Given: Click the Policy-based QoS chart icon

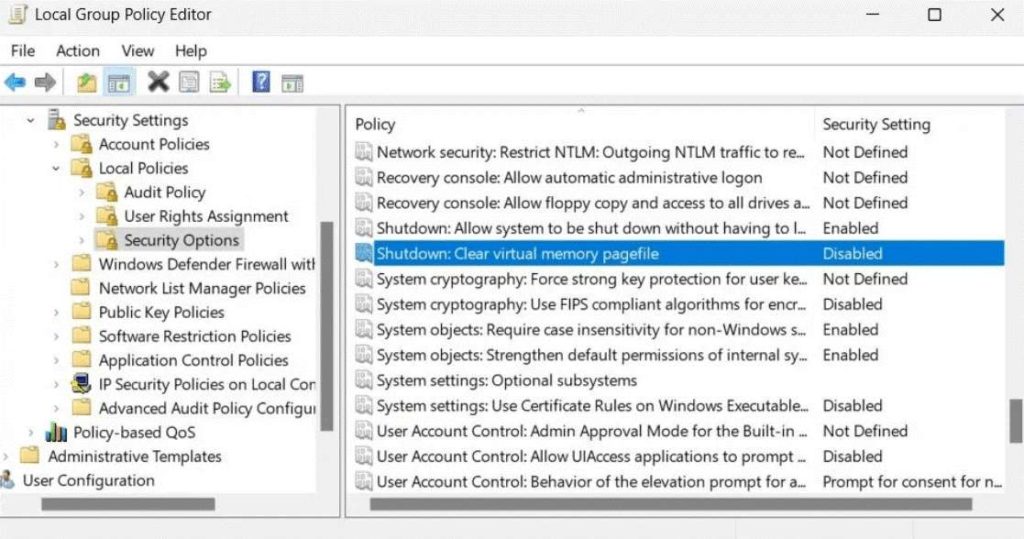Looking at the screenshot, I should [x=57, y=432].
